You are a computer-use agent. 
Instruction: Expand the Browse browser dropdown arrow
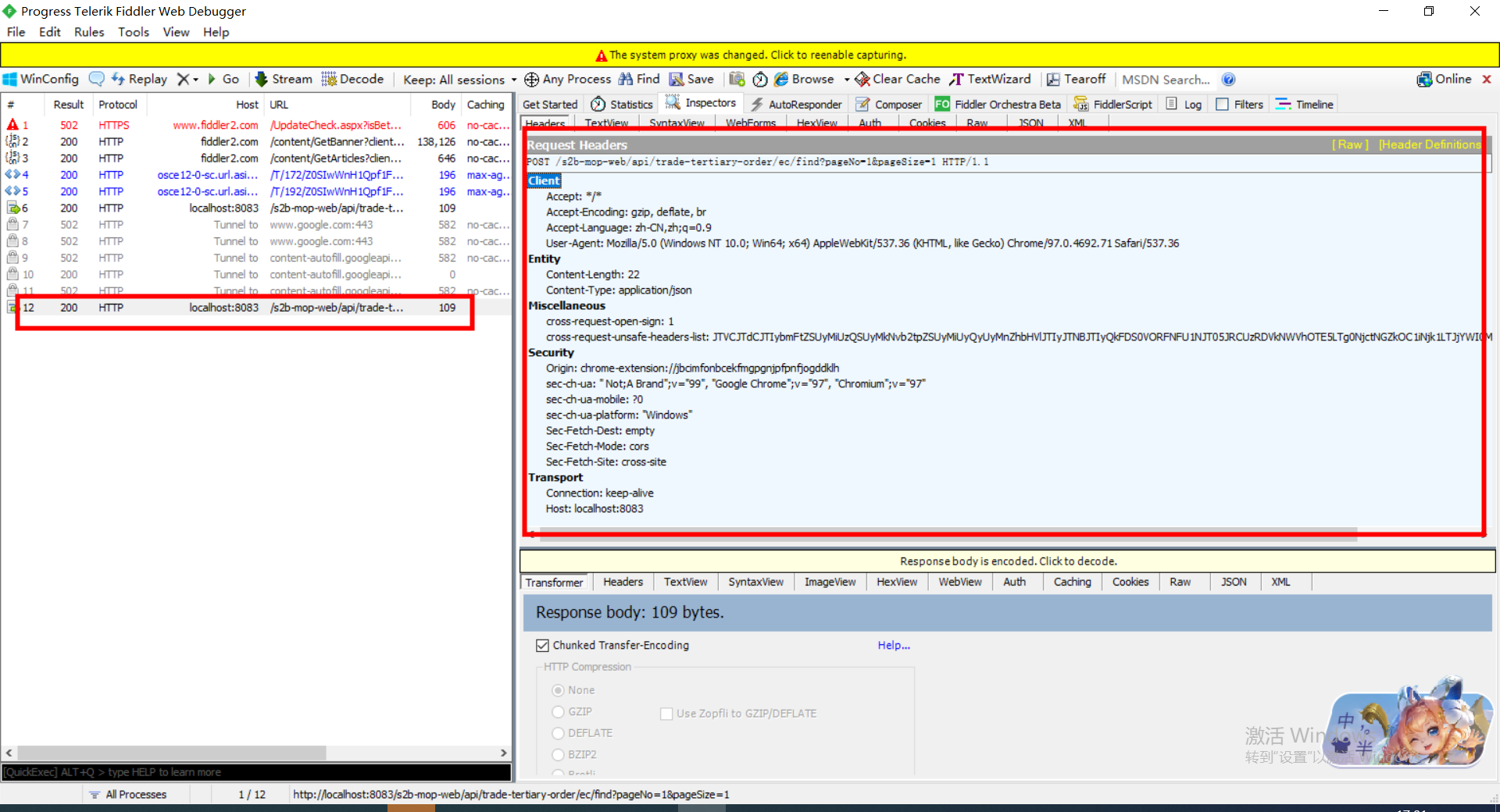click(x=848, y=79)
